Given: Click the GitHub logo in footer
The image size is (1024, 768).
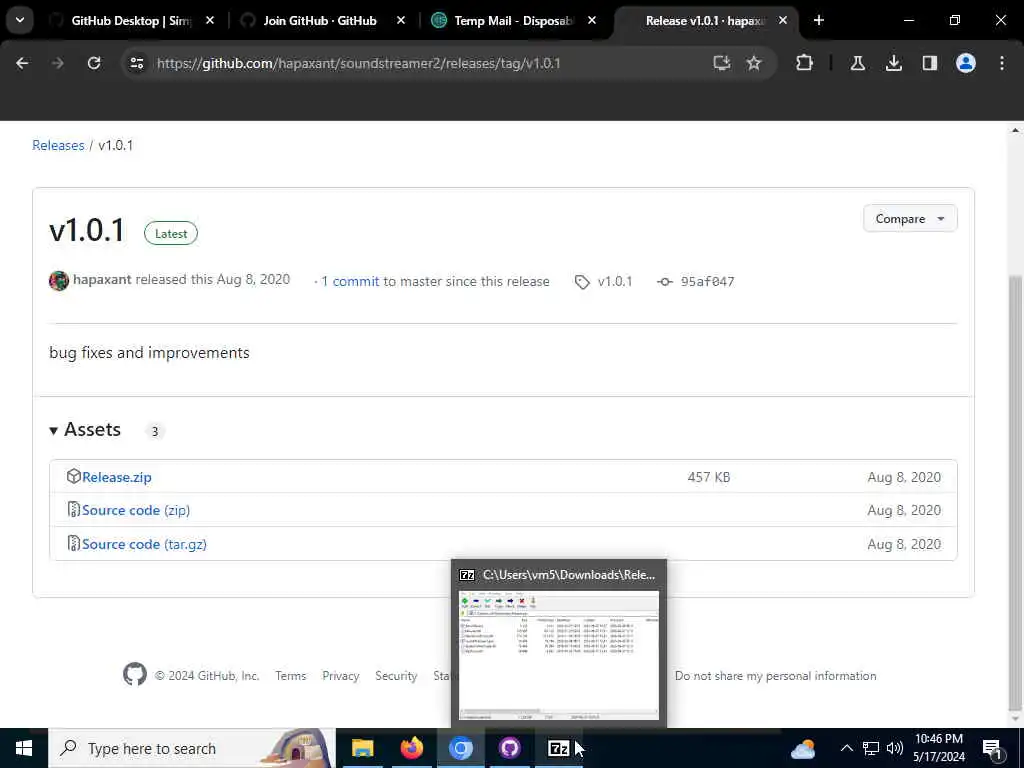Looking at the screenshot, I should coord(135,675).
